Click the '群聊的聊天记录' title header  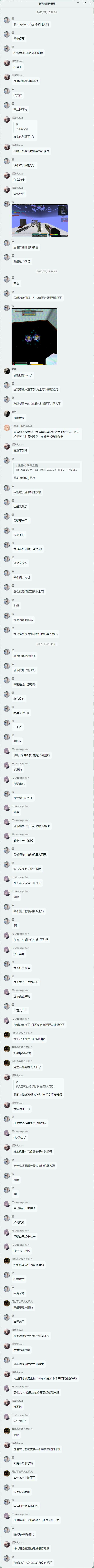coord(47,4)
